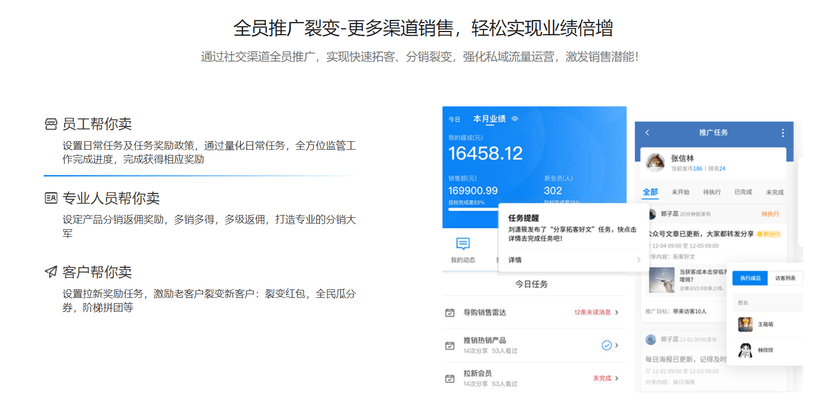Viewport: 828px width, 409px height.
Task: Click the 169900.99 sales amount
Action: click(473, 191)
